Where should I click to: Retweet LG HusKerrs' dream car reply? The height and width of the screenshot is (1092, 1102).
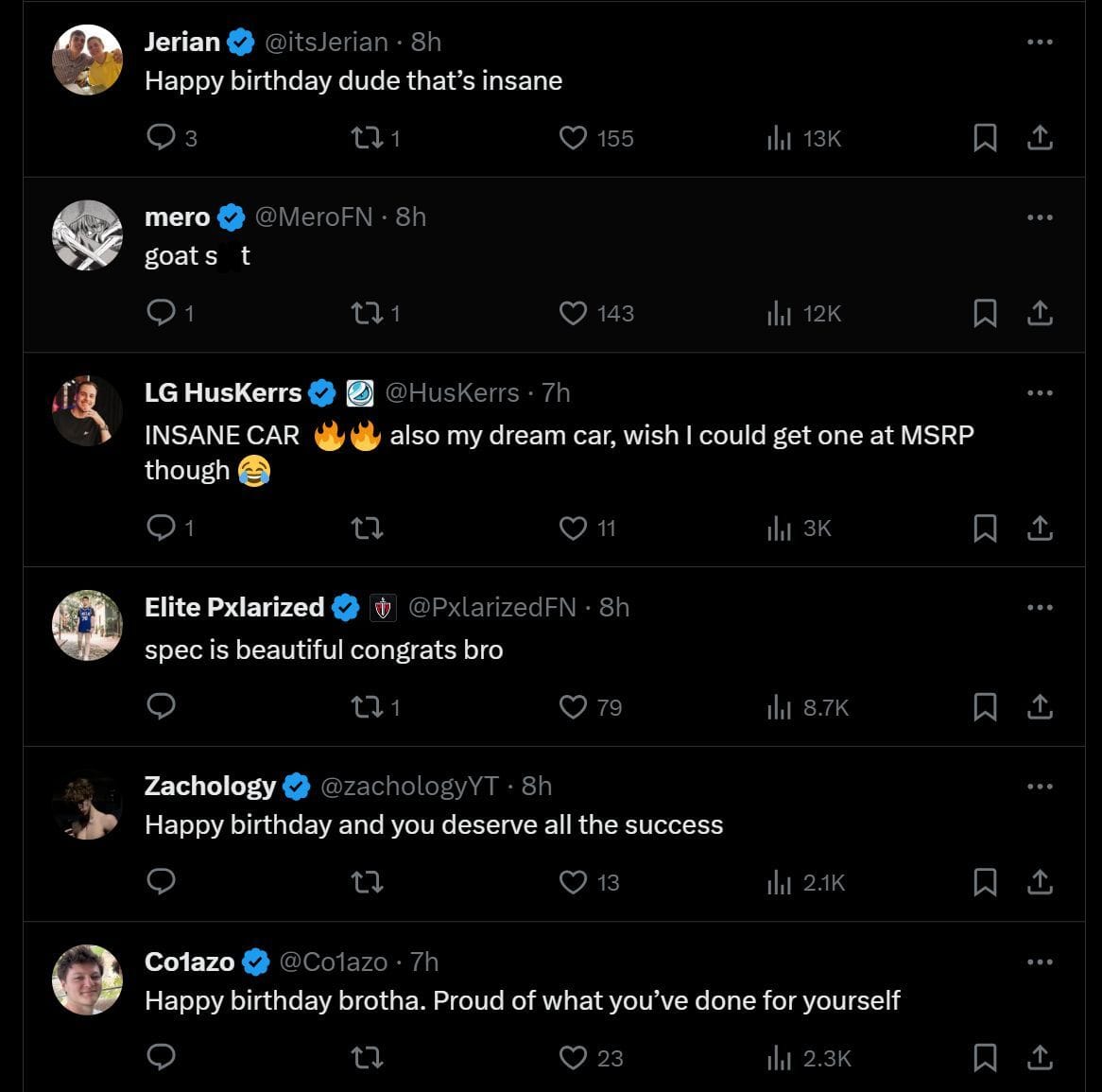click(x=367, y=529)
